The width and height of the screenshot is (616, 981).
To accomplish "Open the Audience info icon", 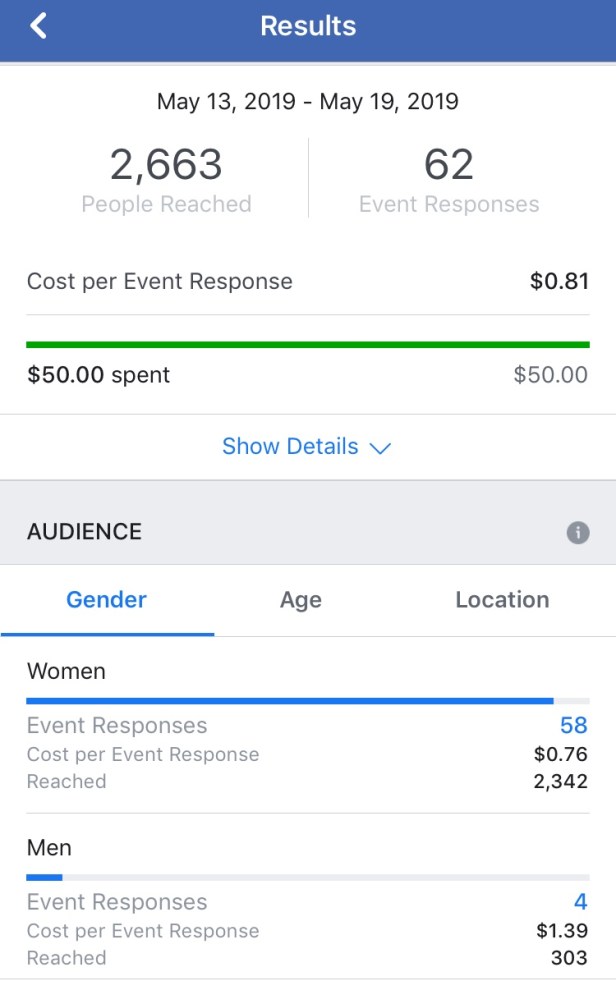I will (578, 533).
